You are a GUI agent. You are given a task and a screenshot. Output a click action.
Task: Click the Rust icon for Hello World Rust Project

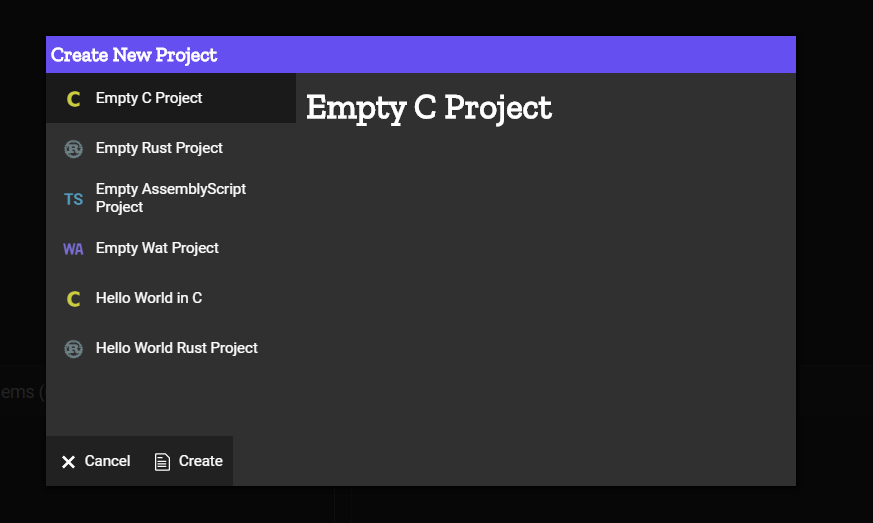(x=73, y=349)
